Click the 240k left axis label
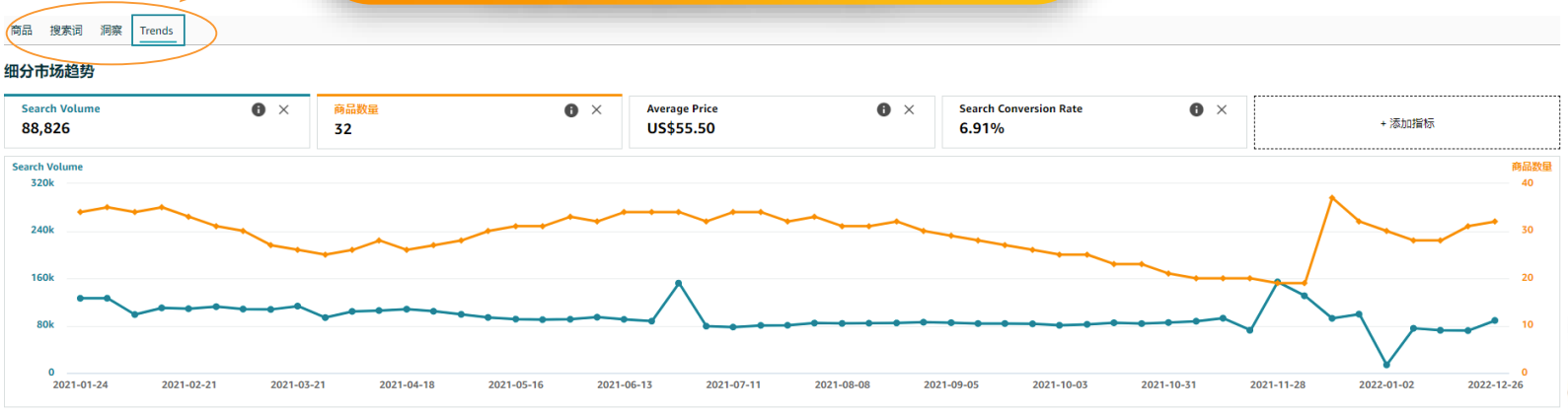This screenshot has height=413, width=1568. point(42,230)
